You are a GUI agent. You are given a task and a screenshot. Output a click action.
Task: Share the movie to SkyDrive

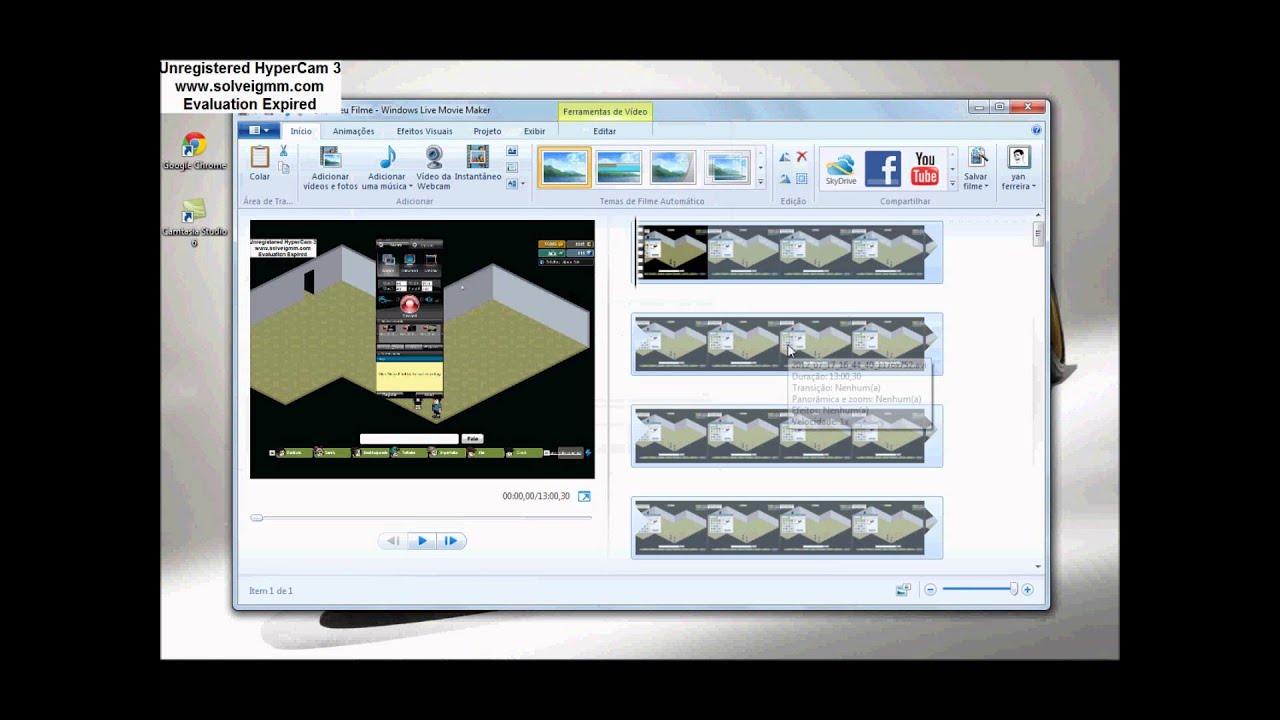coord(840,169)
